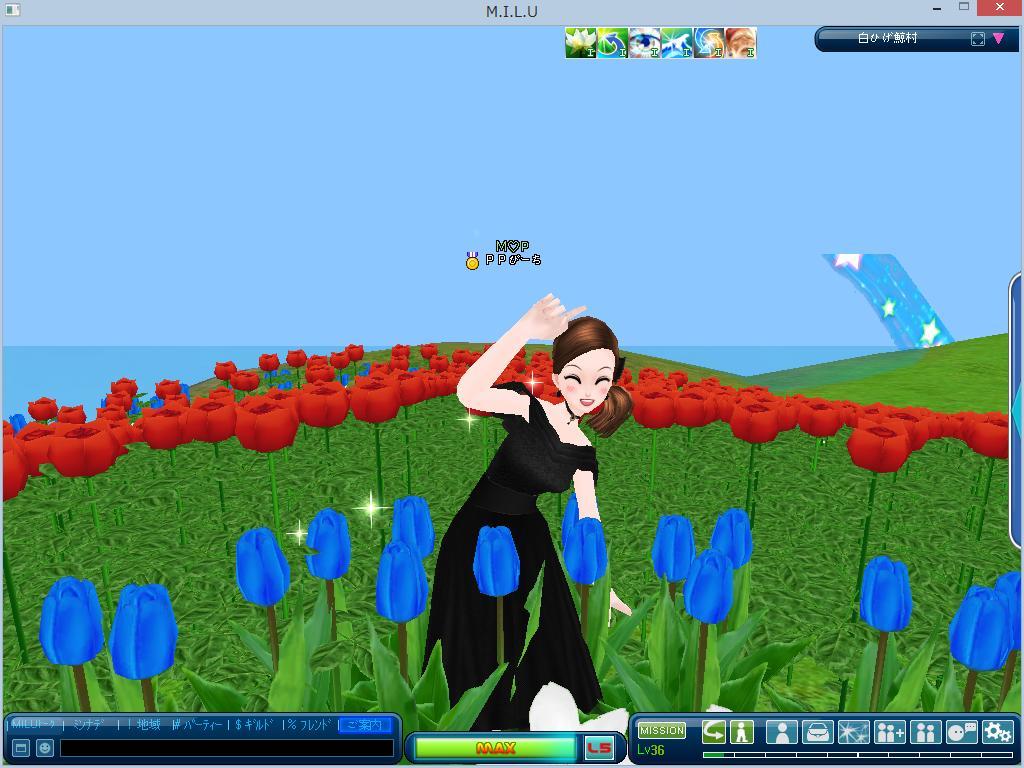Click the sparkle effects icon
The image size is (1024, 768).
pos(853,732)
